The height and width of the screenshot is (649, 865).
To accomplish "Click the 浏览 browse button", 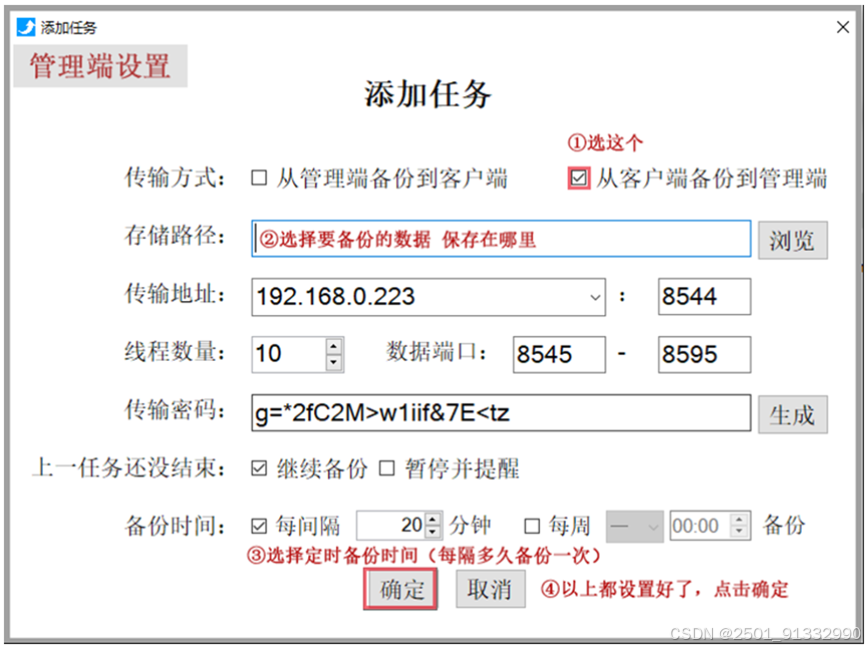I will (793, 240).
